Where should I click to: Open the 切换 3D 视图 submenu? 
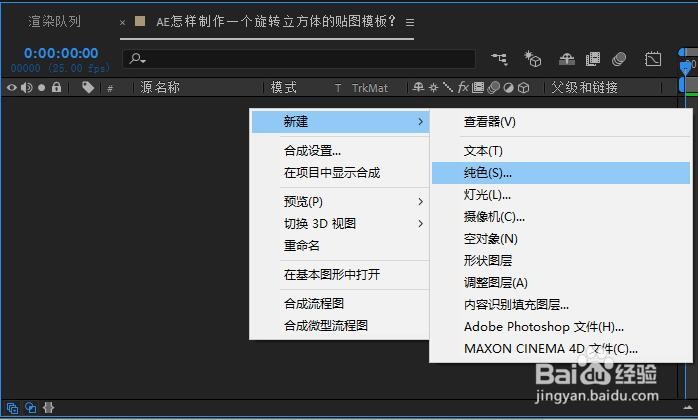(340, 224)
